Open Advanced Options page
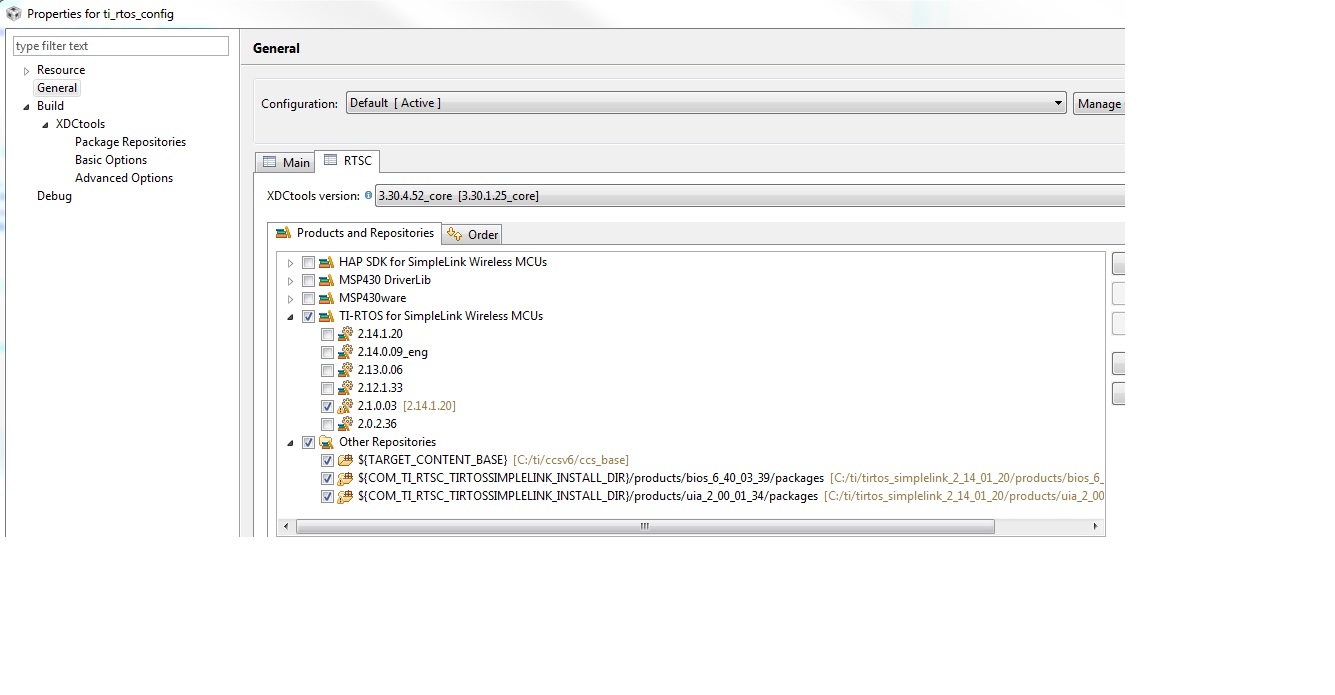 tap(124, 178)
